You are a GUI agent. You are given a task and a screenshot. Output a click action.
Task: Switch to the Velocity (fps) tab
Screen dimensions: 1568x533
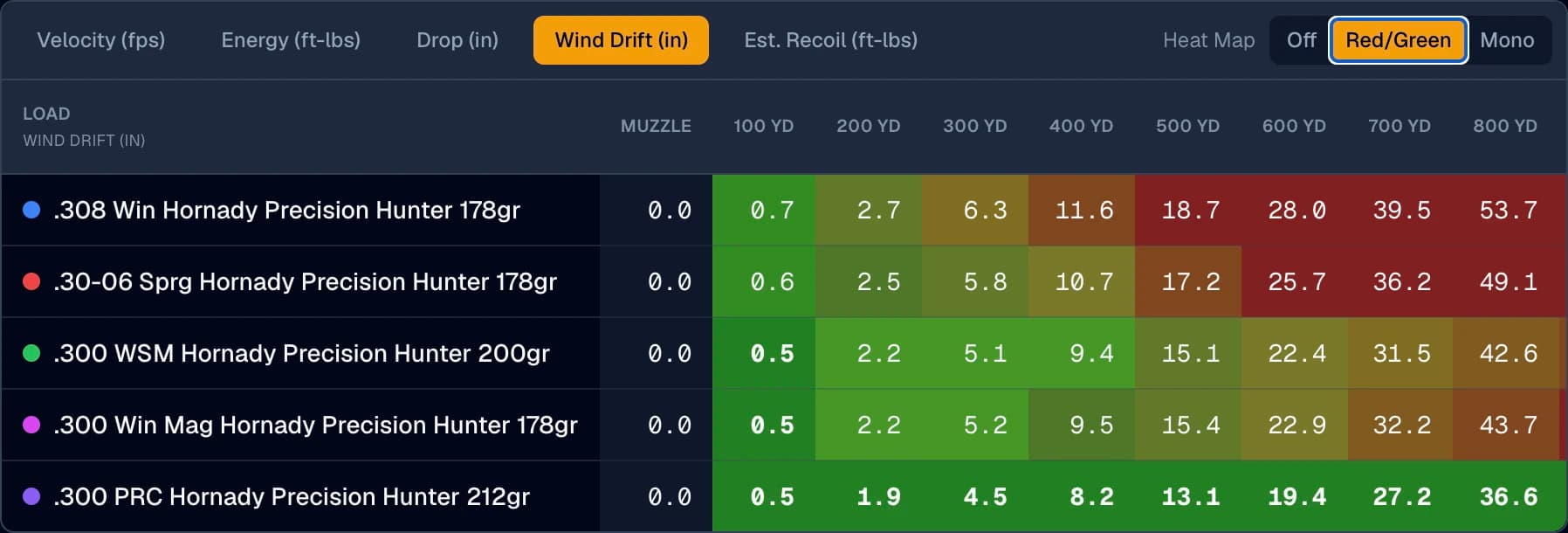pos(101,40)
